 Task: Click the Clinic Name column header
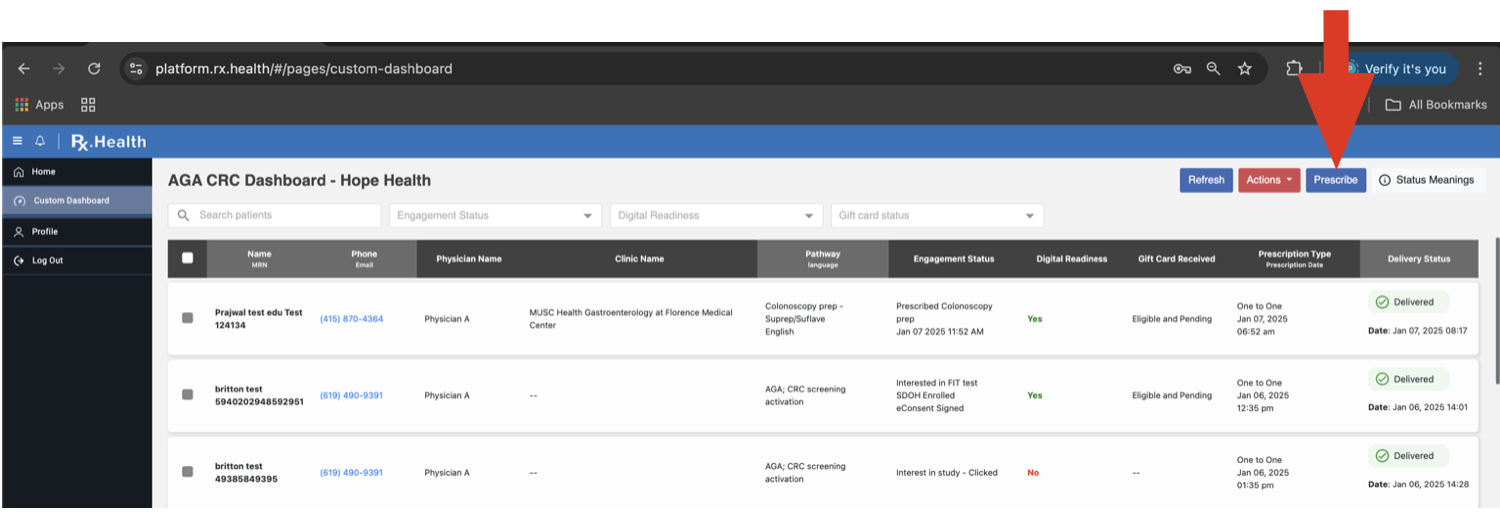[x=639, y=259]
